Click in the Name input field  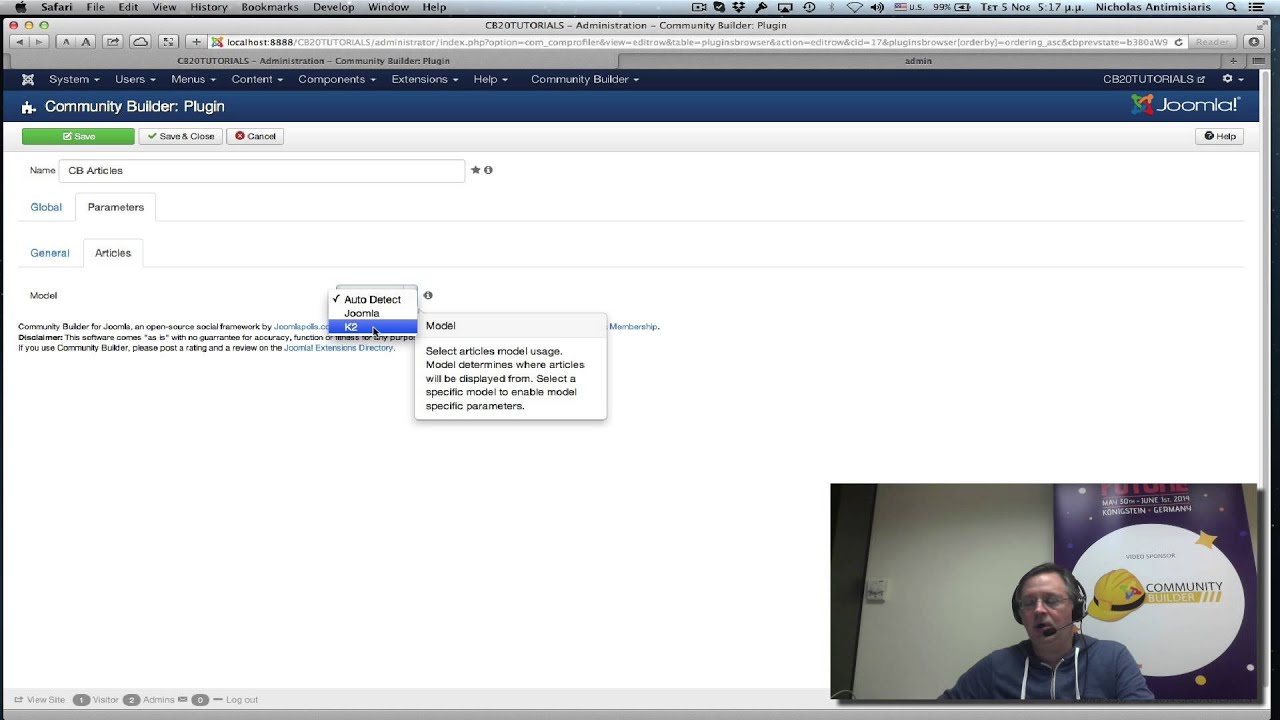262,171
